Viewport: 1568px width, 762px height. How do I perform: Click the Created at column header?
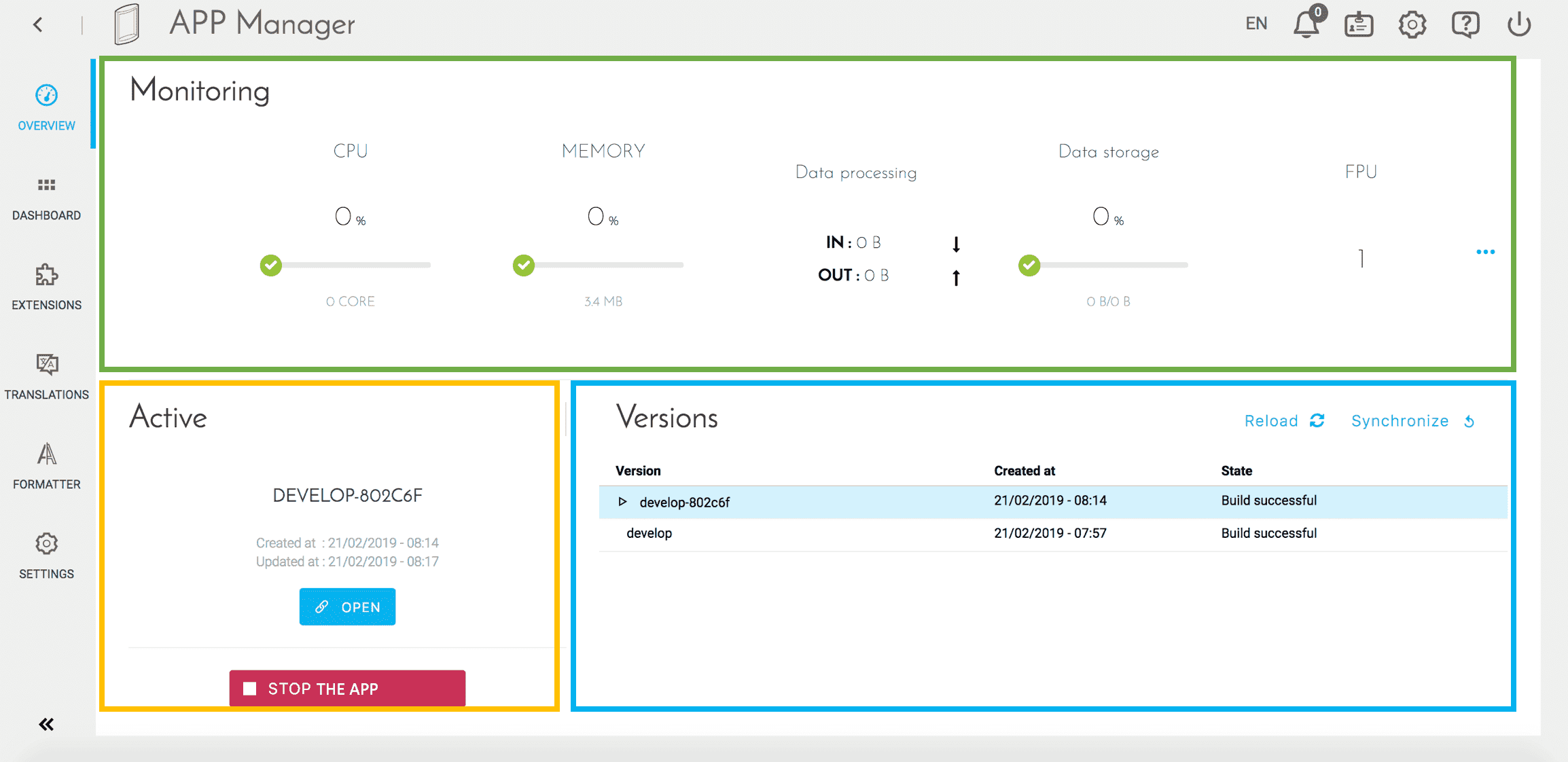1024,471
